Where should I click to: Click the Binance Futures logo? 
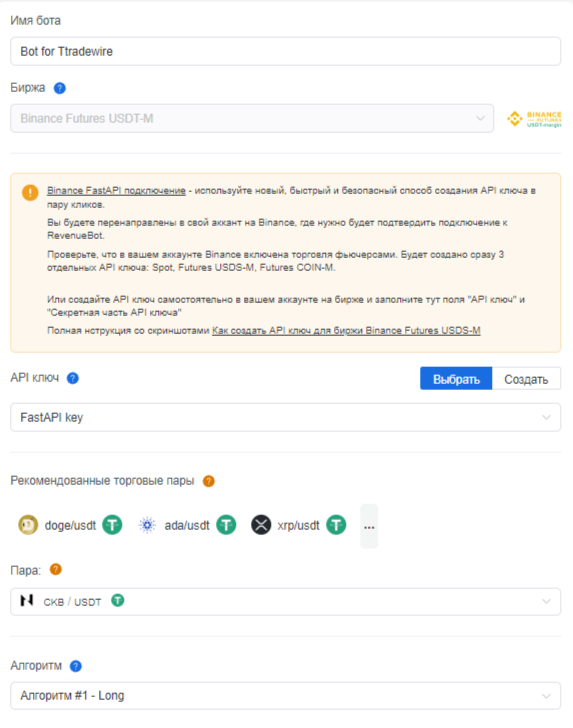(x=534, y=119)
